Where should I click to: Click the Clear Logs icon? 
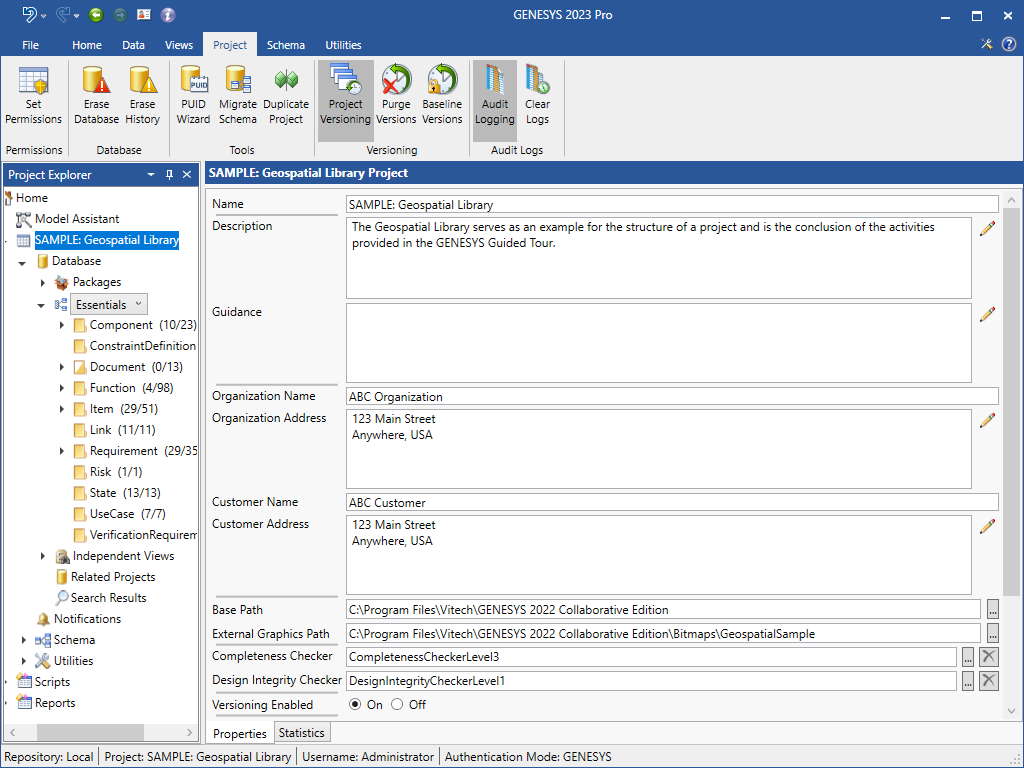[537, 97]
